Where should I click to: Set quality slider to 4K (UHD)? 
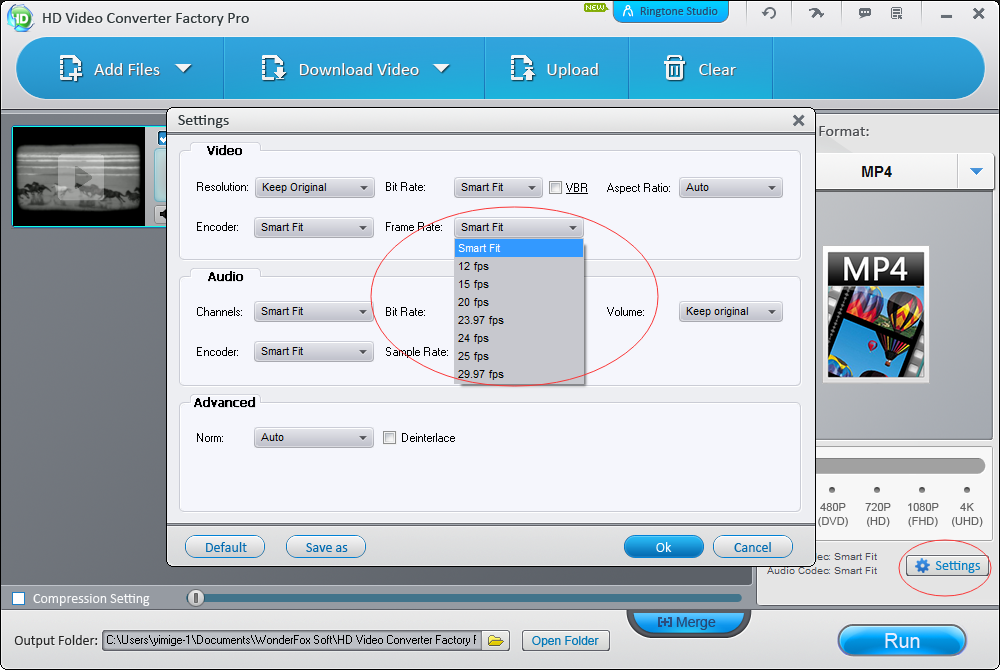tap(967, 490)
